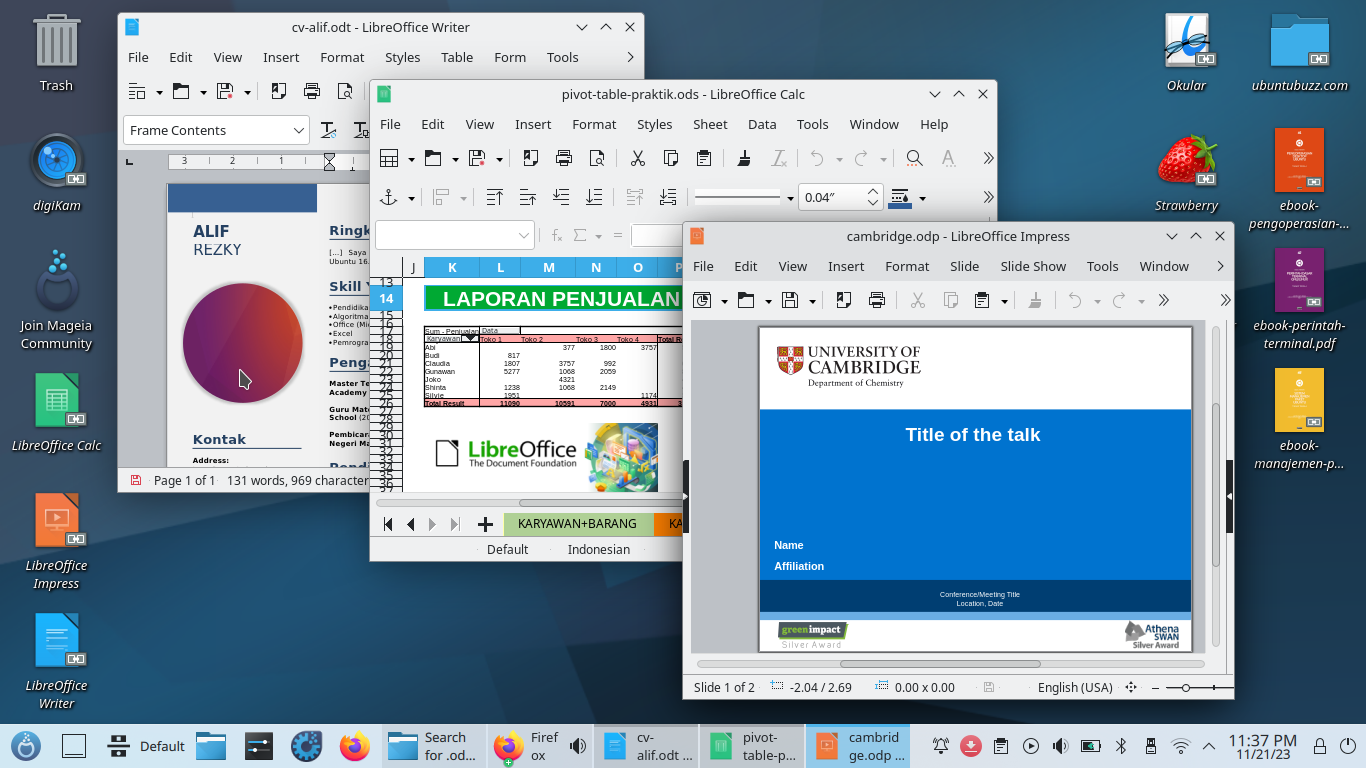Open the Mageia application launcher in taskbar
1366x768 pixels.
pos(26,746)
